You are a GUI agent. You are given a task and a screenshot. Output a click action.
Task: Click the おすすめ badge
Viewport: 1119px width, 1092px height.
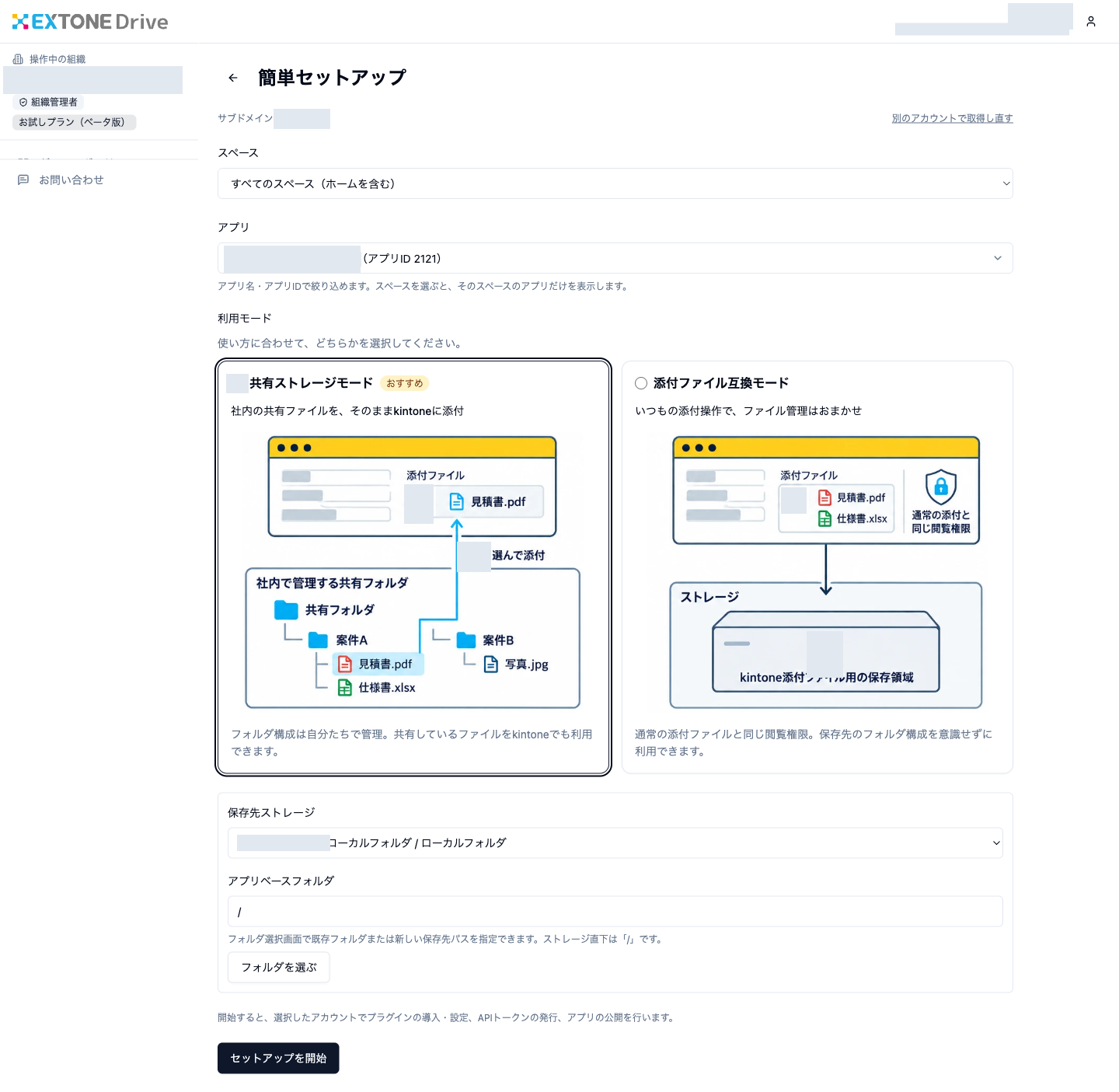[x=404, y=383]
